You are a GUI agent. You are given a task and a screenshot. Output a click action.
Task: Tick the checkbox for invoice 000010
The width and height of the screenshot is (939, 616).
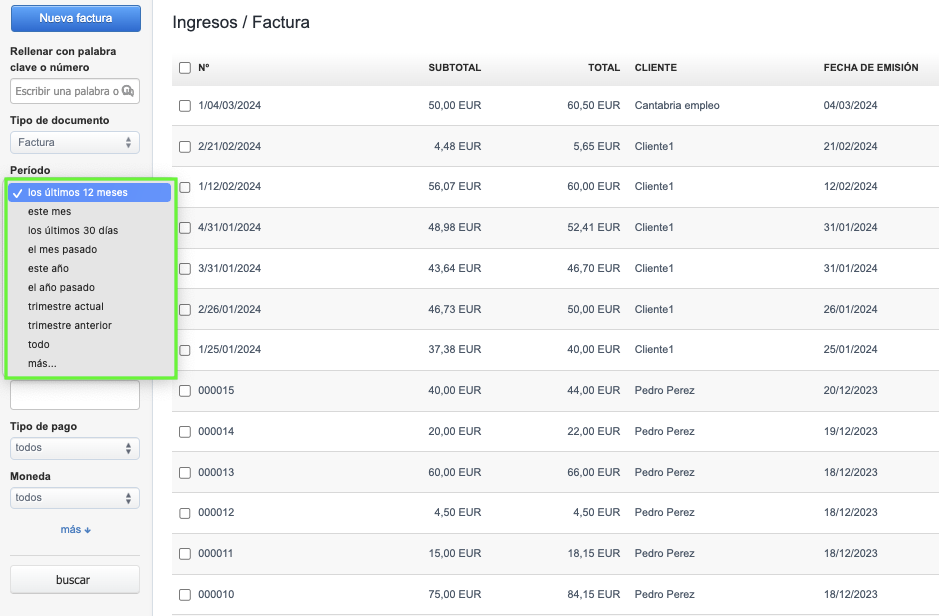184,595
